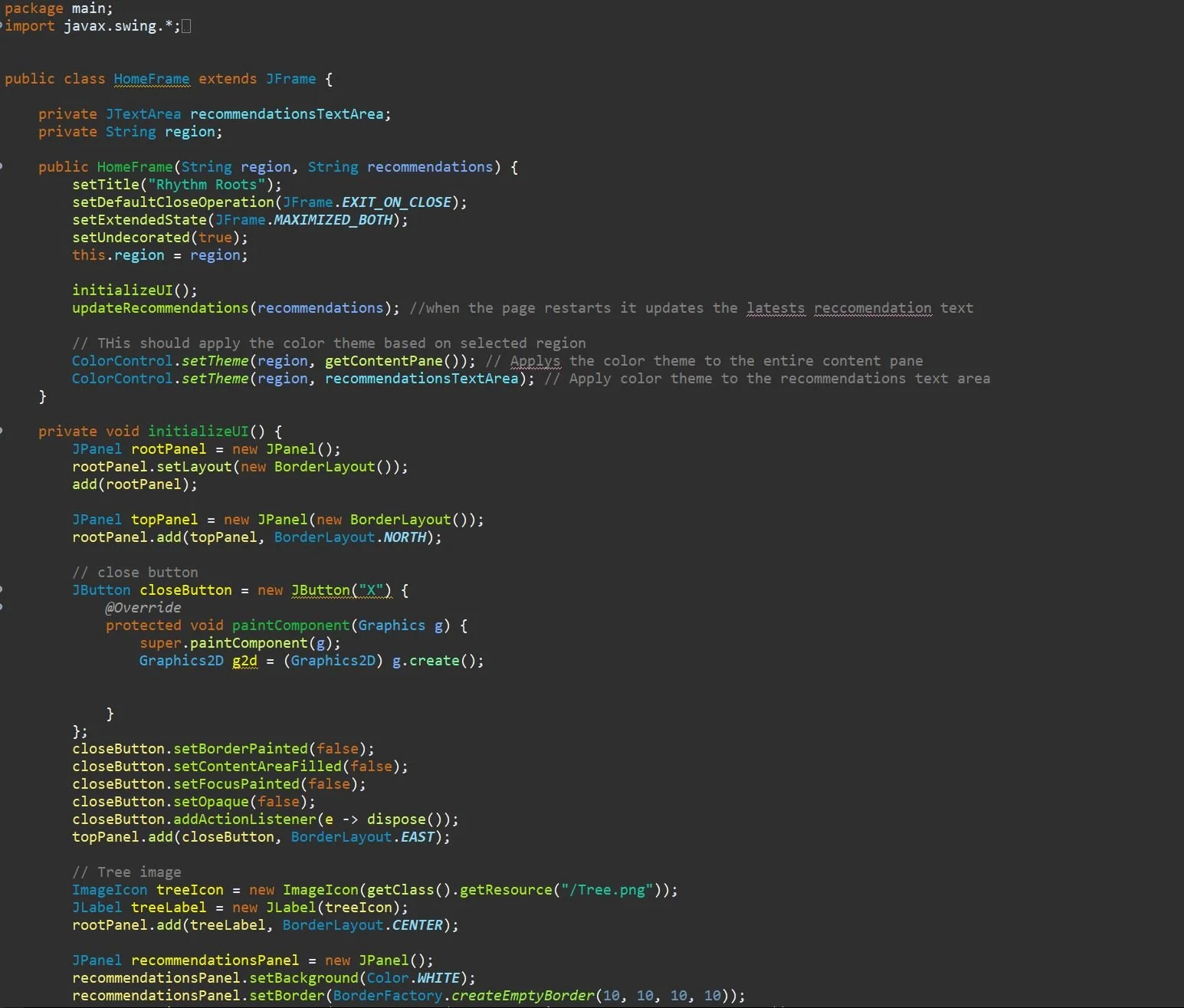Screen dimensions: 1184x1008
Task: Click the underlined JButton("X") constructor call
Action: click(x=342, y=590)
